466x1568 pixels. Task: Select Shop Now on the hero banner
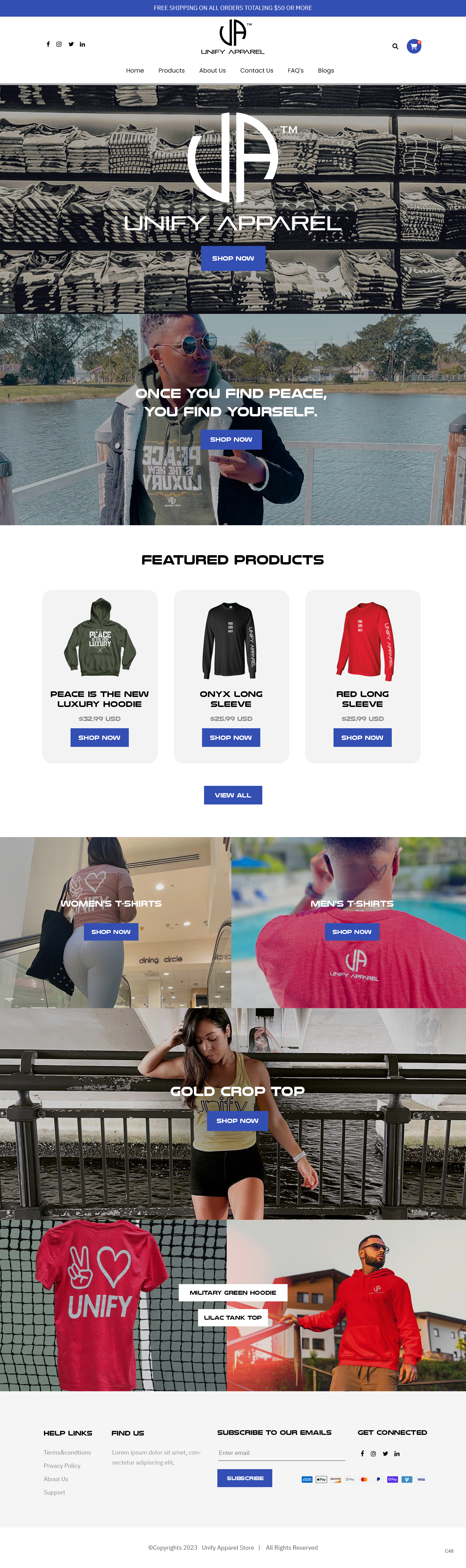tap(233, 259)
